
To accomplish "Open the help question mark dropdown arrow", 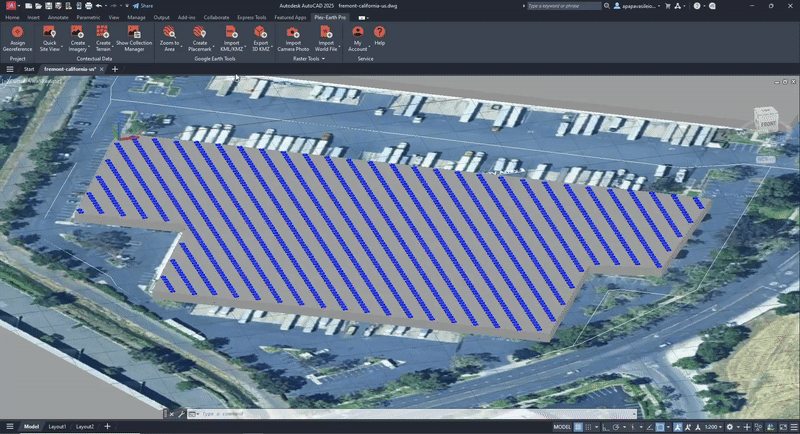I will click(704, 6).
